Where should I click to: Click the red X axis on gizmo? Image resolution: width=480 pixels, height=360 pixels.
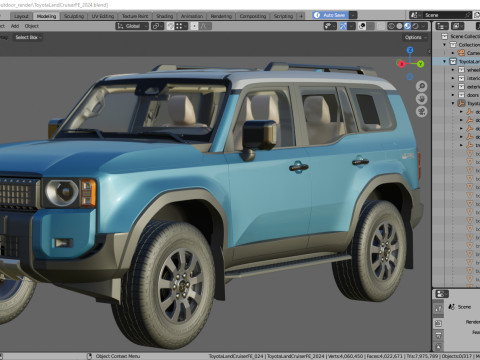401,64
